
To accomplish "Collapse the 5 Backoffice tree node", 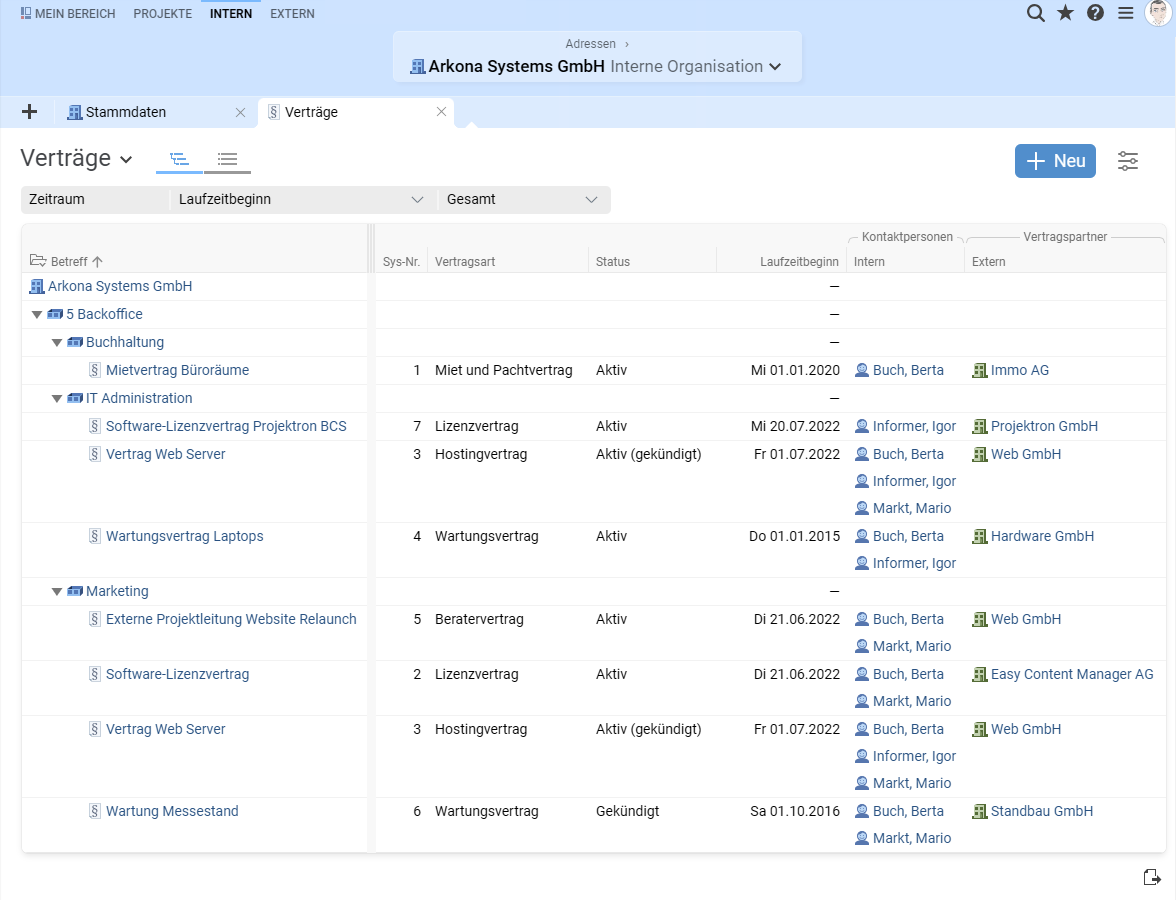I will click(x=36, y=314).
